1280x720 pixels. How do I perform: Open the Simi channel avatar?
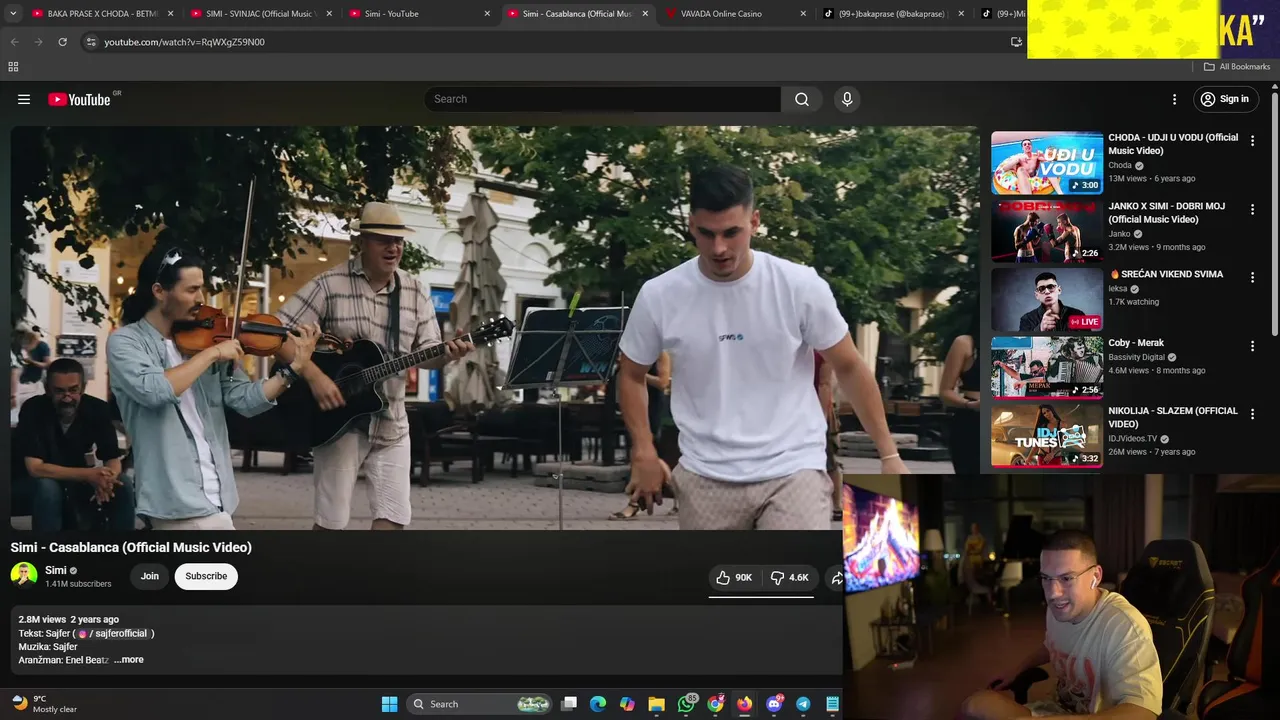coord(24,576)
